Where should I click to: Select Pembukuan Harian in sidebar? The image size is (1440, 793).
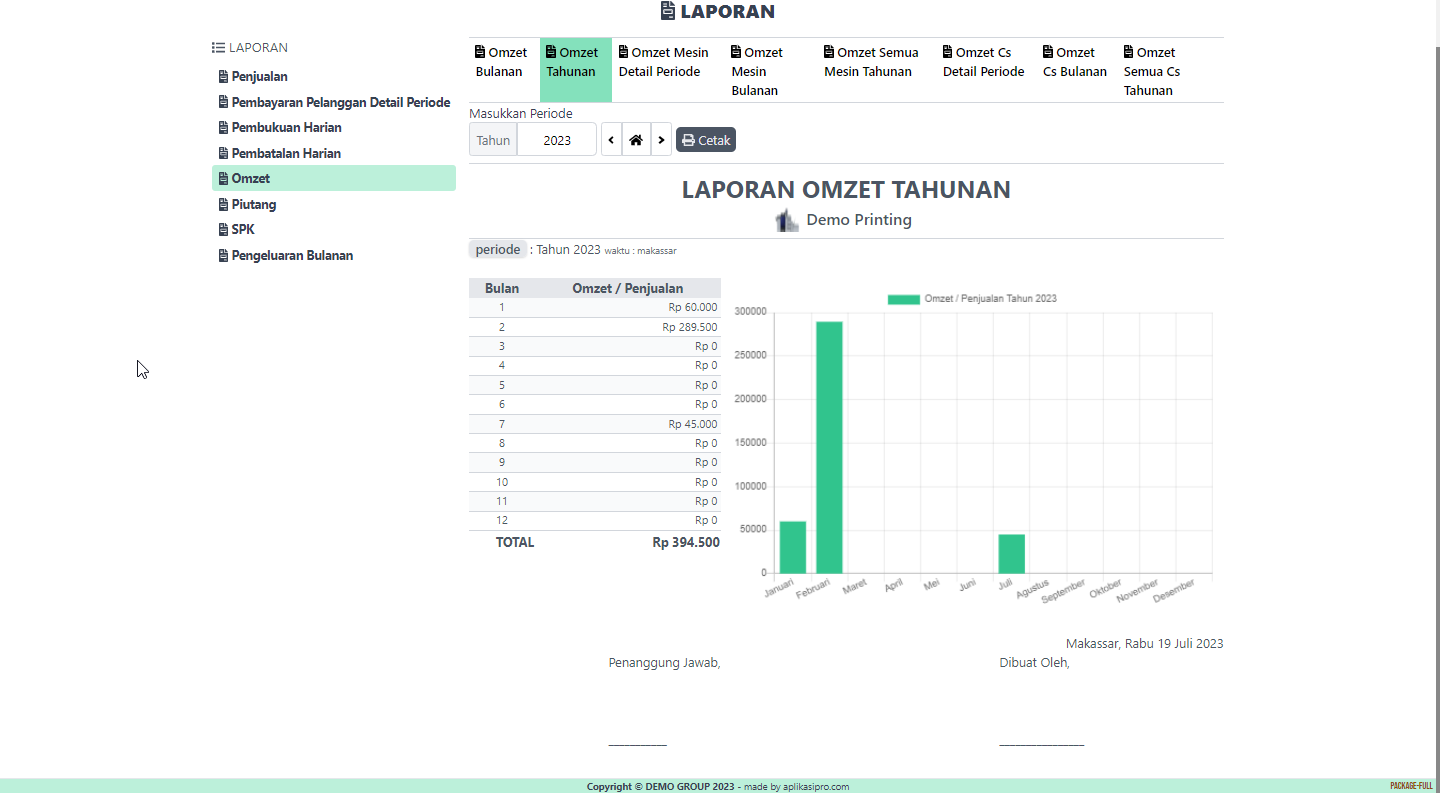(286, 128)
